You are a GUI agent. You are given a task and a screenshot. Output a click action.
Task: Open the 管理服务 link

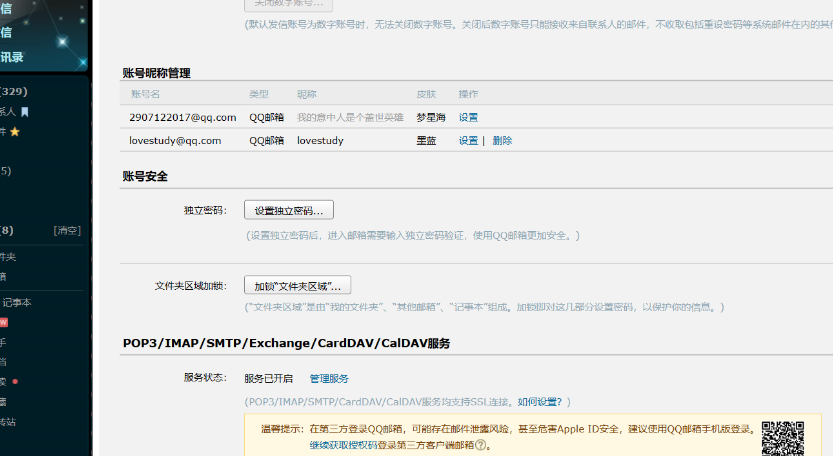tap(329, 378)
